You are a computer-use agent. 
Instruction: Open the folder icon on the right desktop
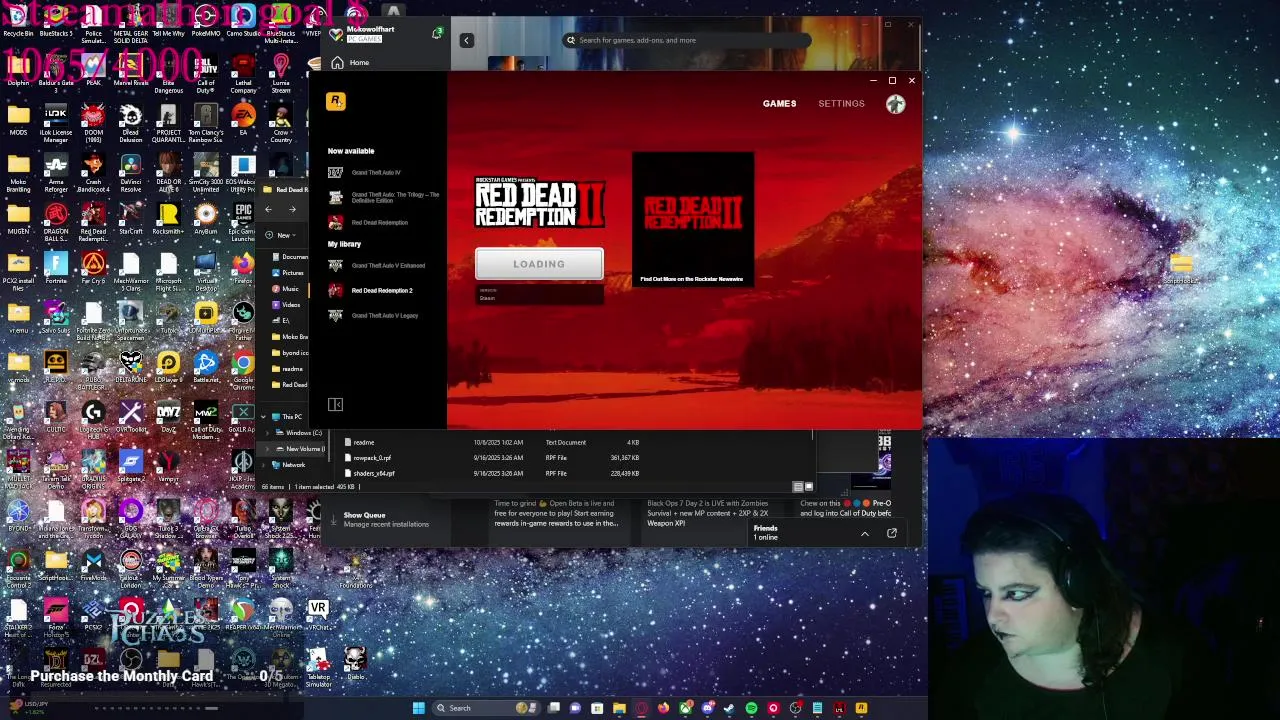pos(1181,267)
